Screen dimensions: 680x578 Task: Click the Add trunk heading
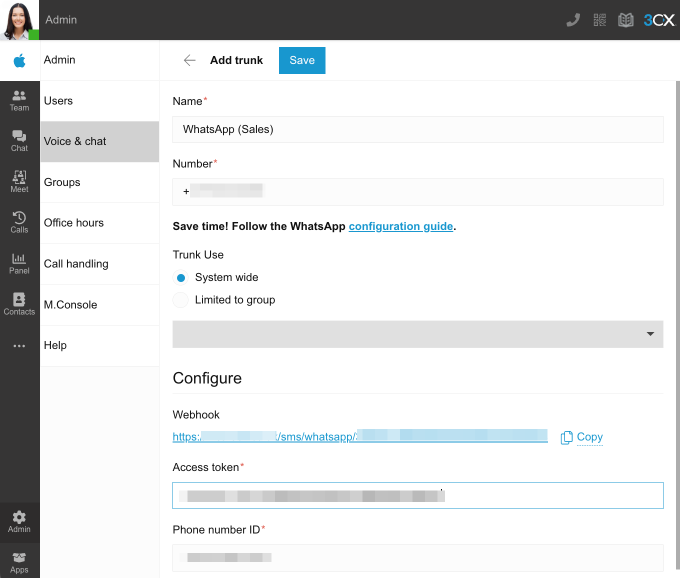[236, 60]
